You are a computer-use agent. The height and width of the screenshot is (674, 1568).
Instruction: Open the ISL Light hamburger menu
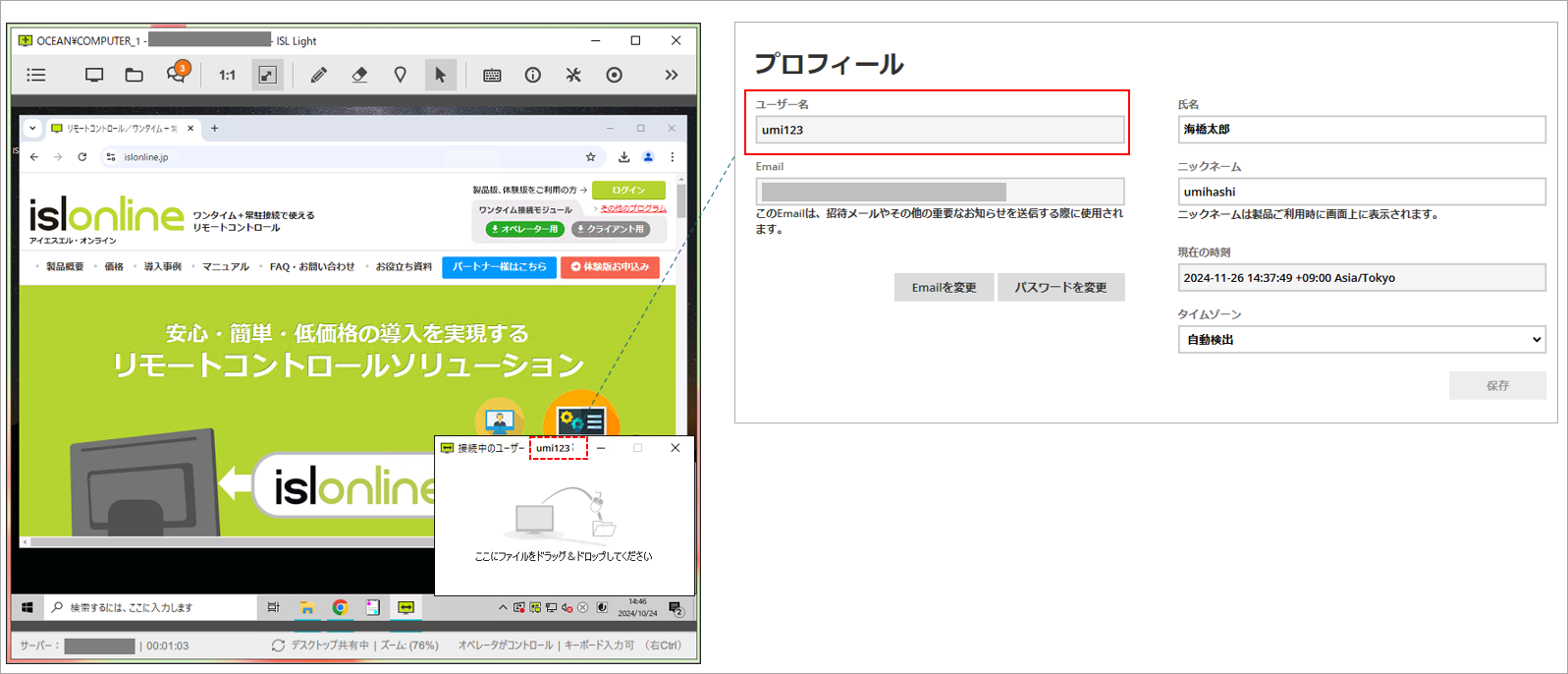[x=36, y=75]
